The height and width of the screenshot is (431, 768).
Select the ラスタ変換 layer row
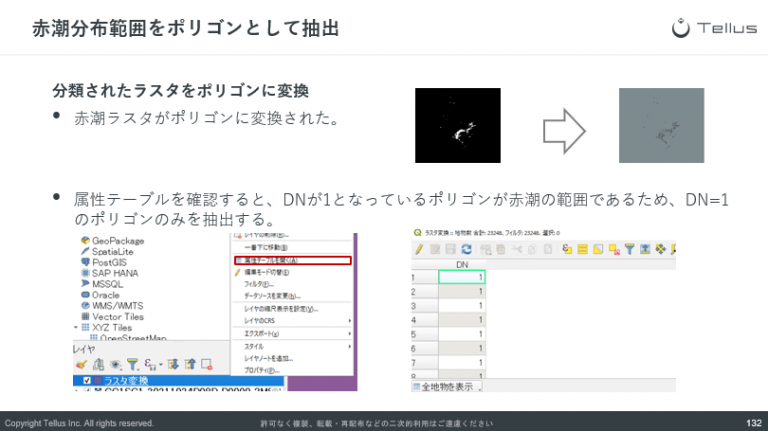pyautogui.click(x=178, y=381)
